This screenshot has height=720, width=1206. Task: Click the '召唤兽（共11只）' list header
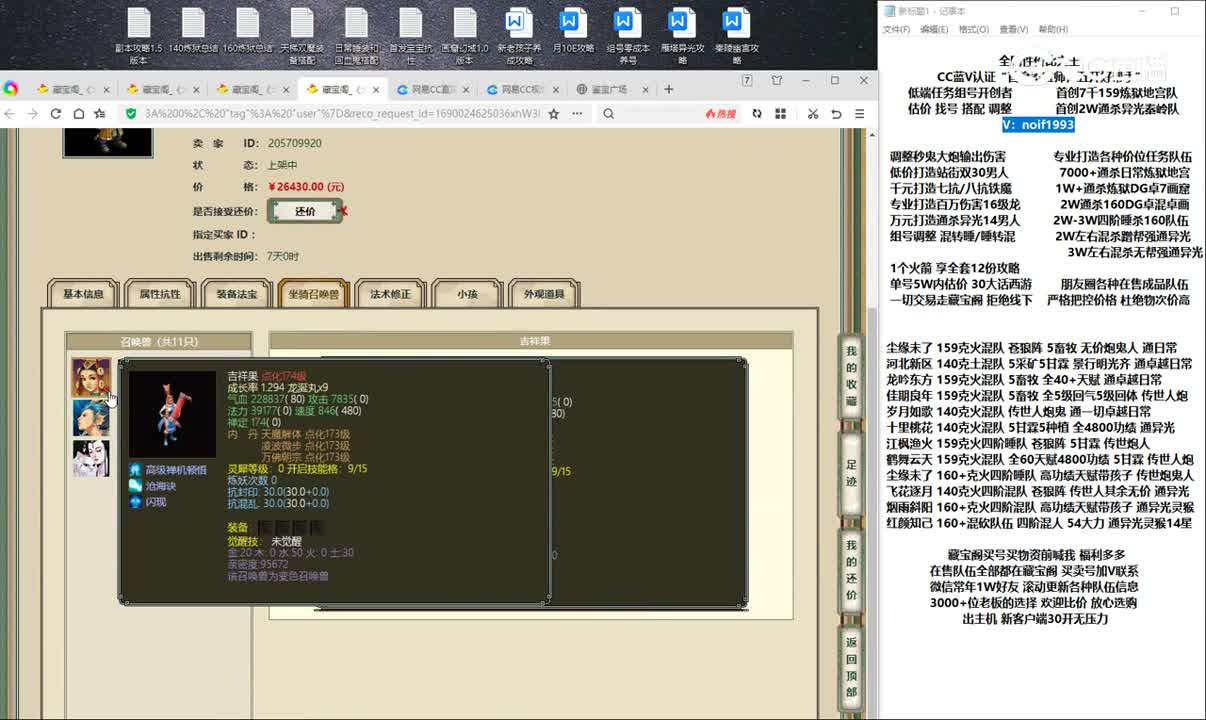[x=158, y=341]
